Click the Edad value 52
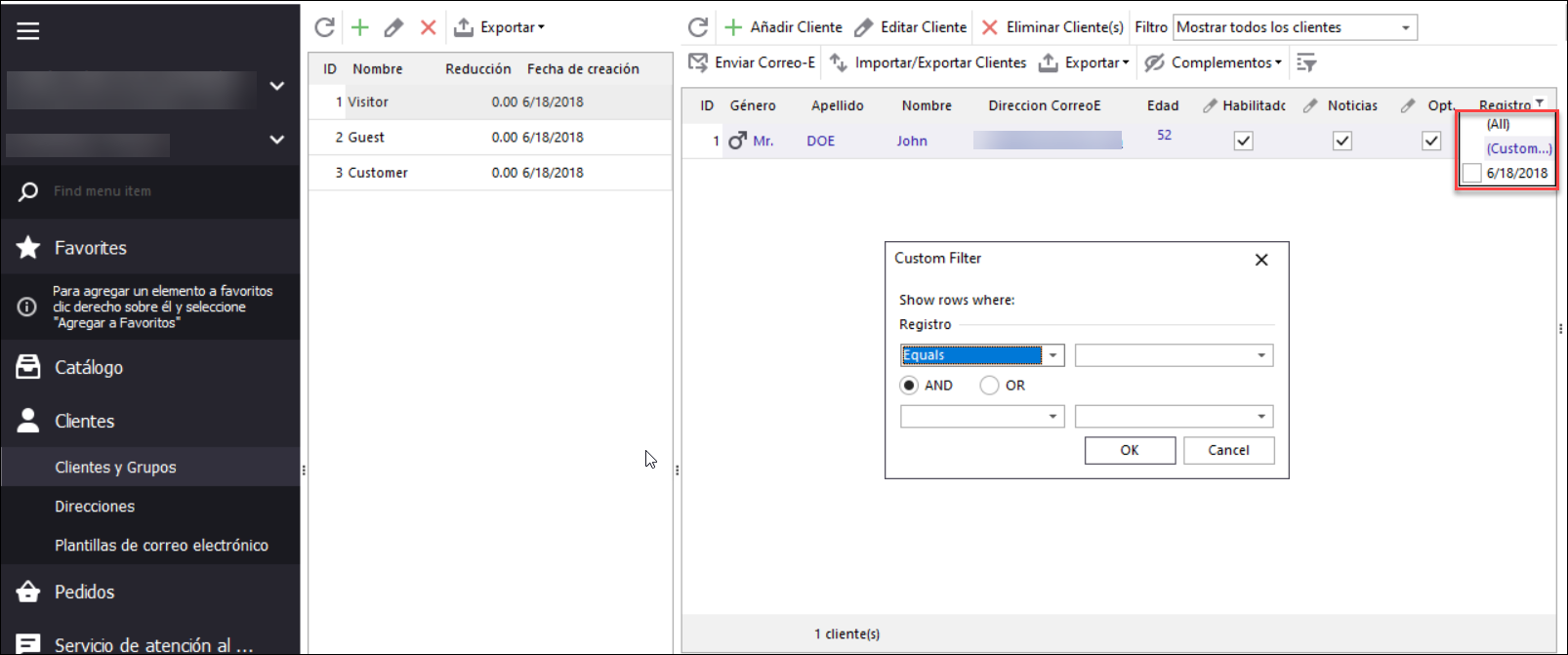Image resolution: width=1568 pixels, height=655 pixels. click(x=1164, y=135)
